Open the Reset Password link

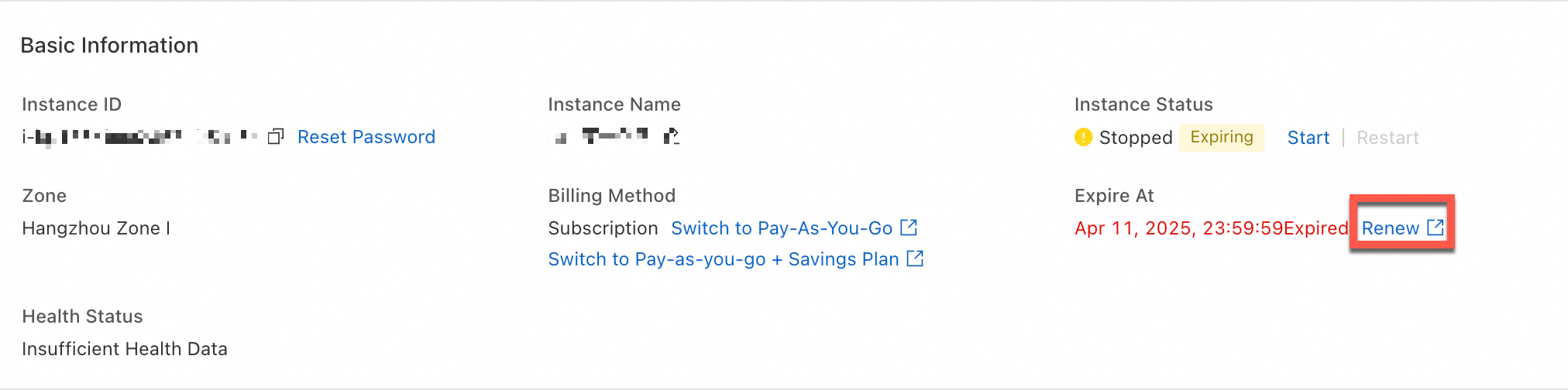coord(366,137)
